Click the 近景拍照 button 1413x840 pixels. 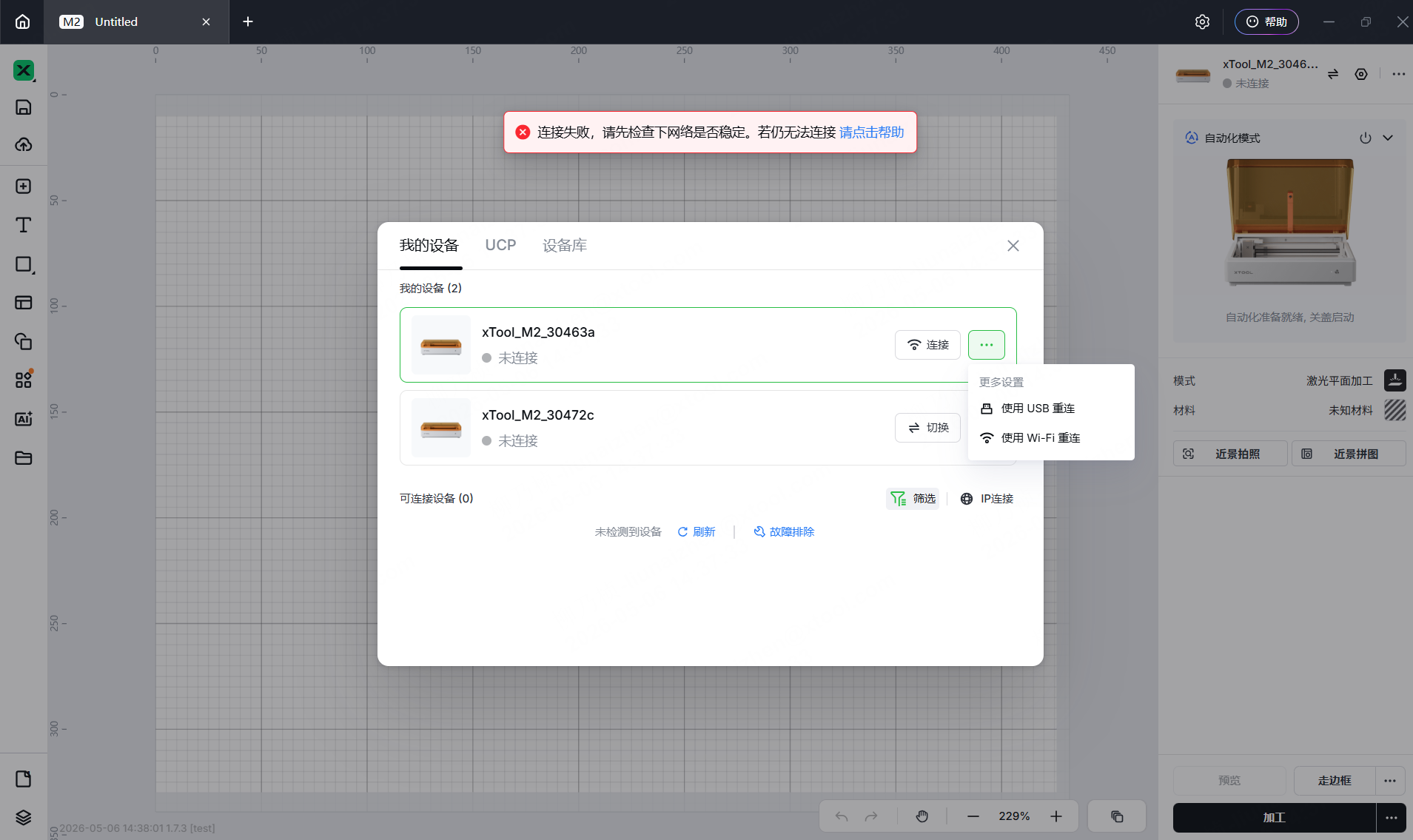(1230, 454)
